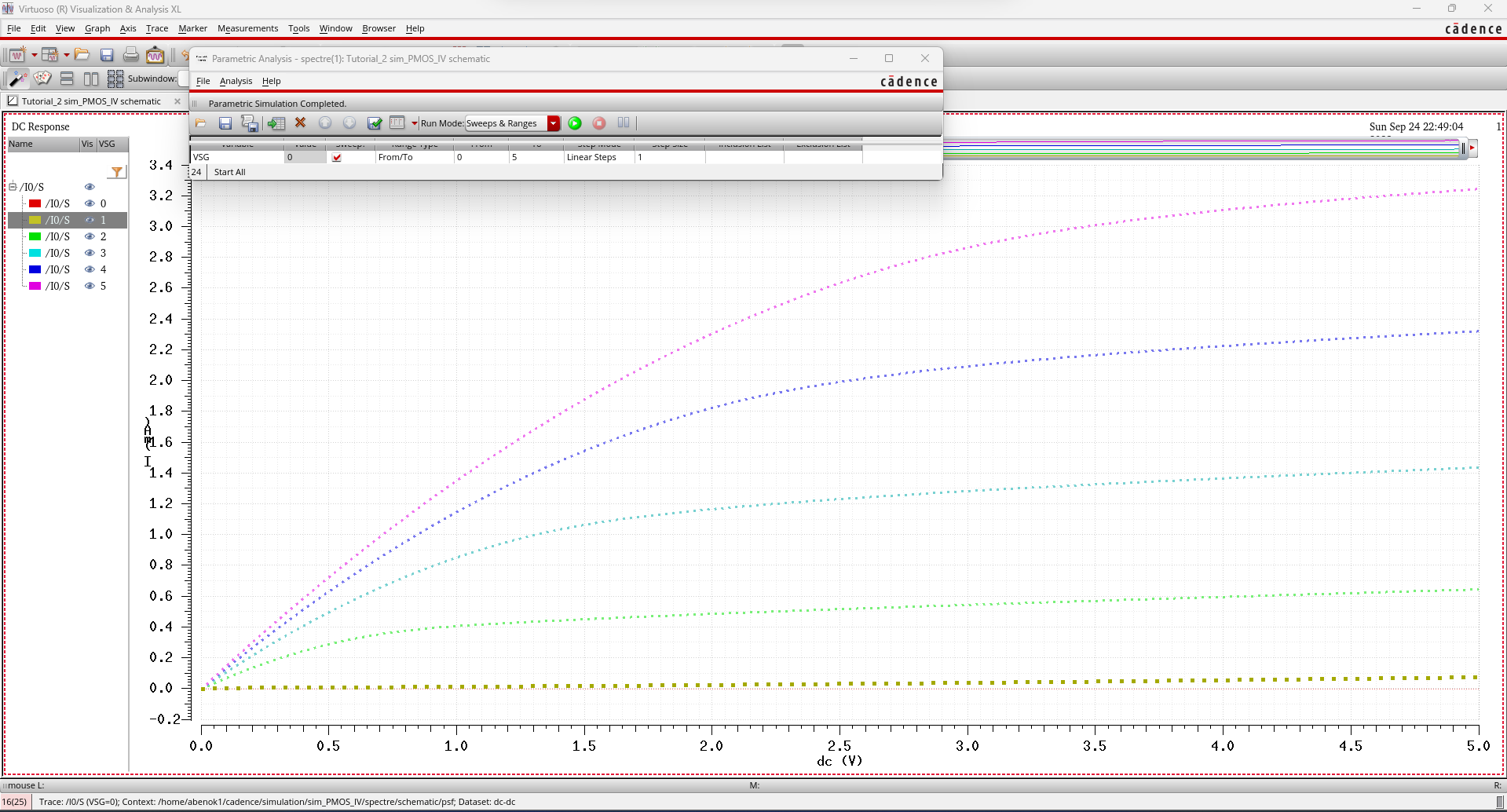Open the new subwindow dropdown arrow
This screenshot has height=812, width=1507.
tap(66, 55)
